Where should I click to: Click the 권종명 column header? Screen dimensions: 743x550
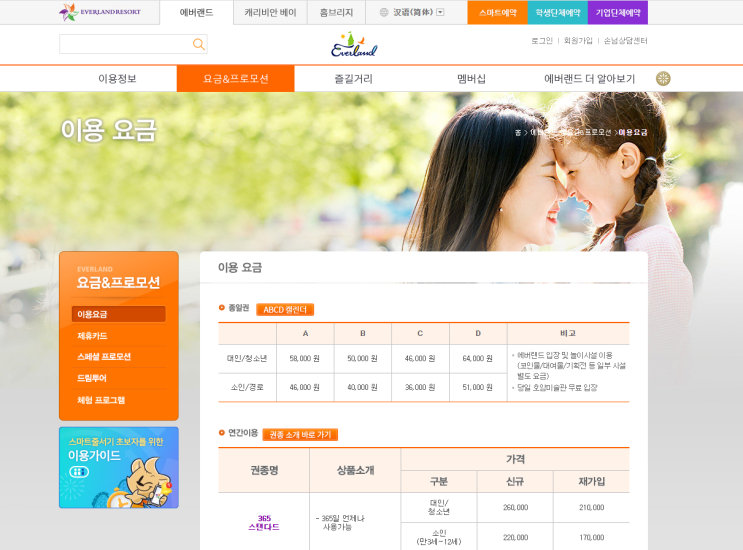tap(264, 470)
